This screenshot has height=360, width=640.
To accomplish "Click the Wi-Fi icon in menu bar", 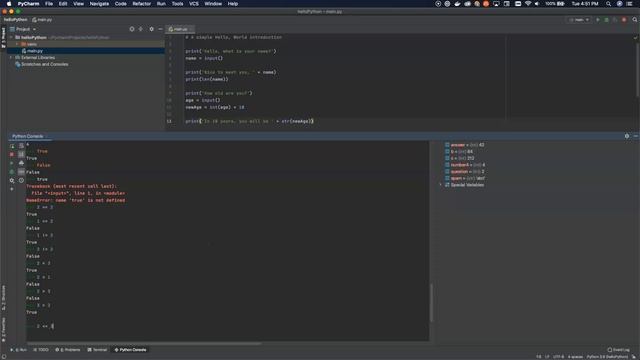I will coord(528,4).
